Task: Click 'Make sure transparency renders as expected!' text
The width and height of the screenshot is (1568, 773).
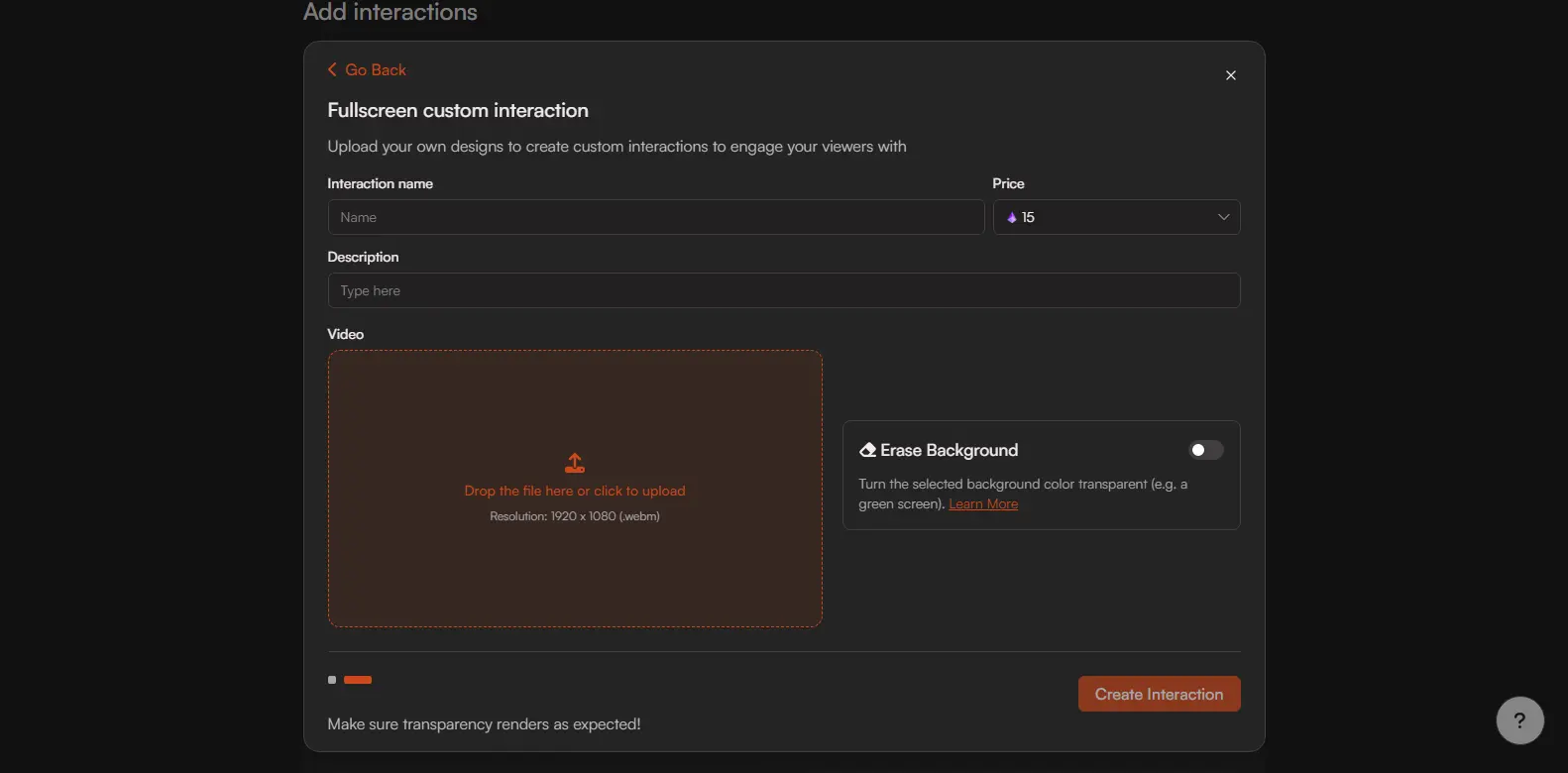Action: (484, 724)
